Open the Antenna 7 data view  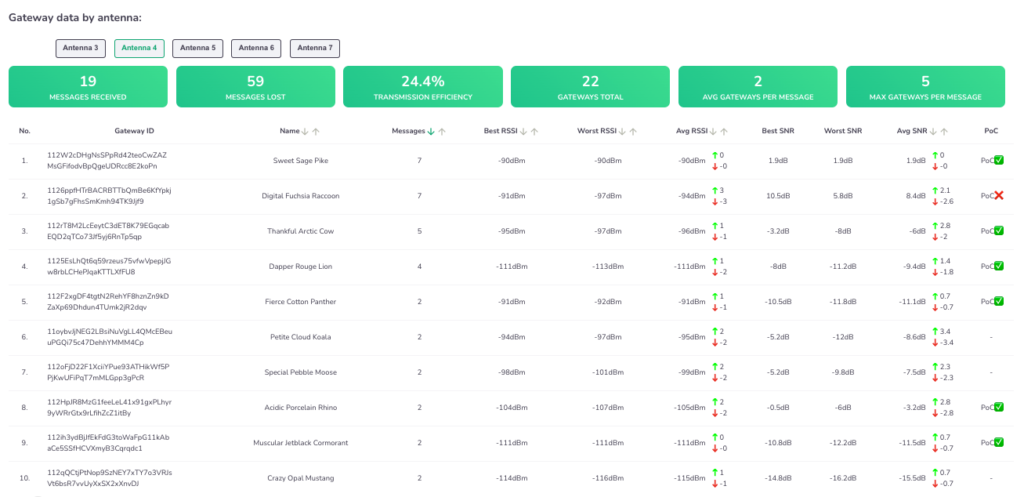point(315,48)
